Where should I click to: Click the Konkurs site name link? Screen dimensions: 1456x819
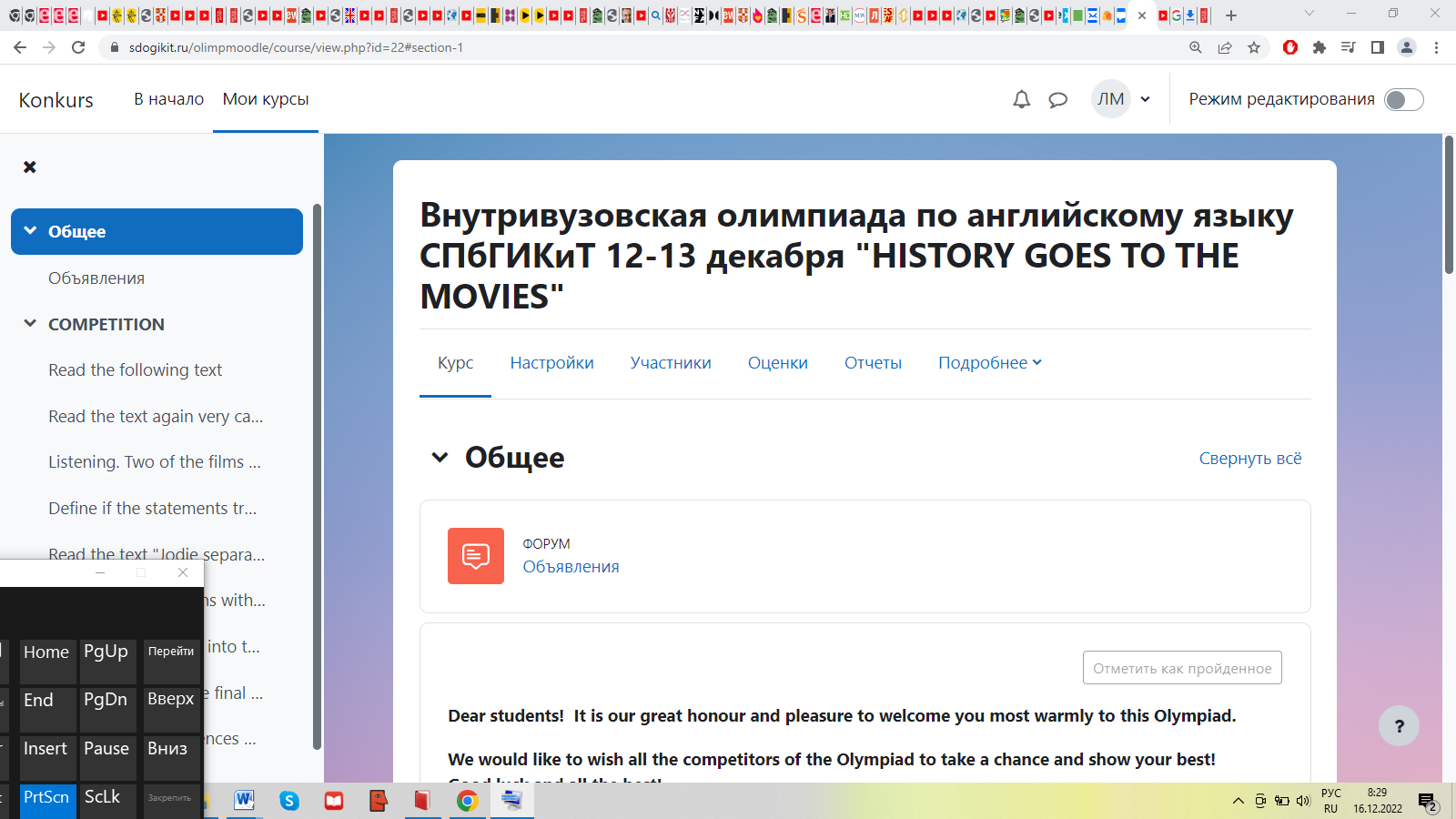click(x=56, y=100)
